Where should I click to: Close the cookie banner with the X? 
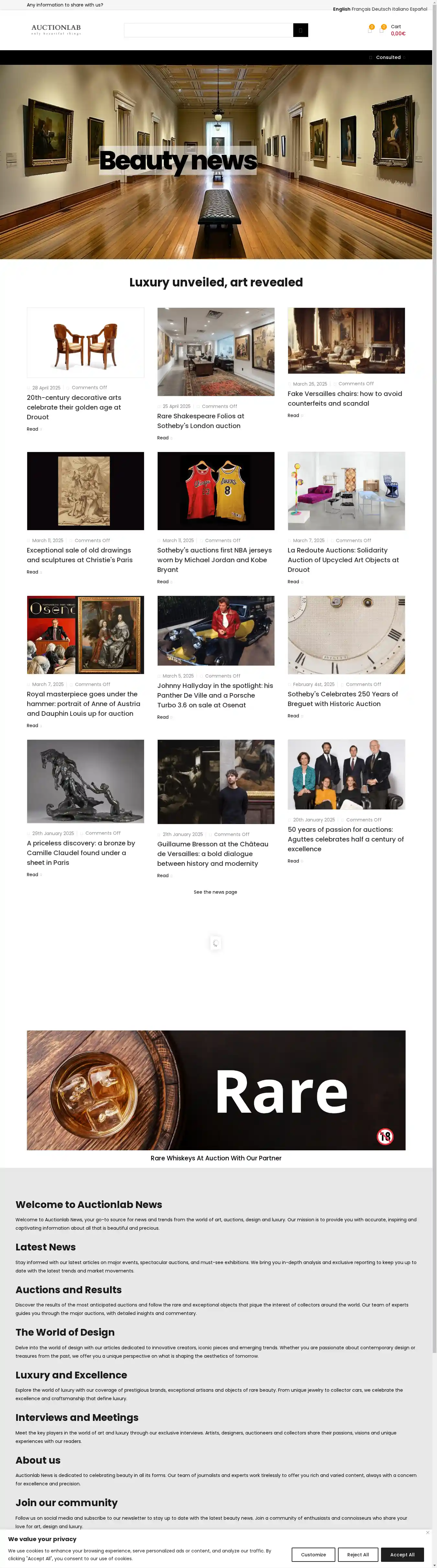click(427, 1532)
